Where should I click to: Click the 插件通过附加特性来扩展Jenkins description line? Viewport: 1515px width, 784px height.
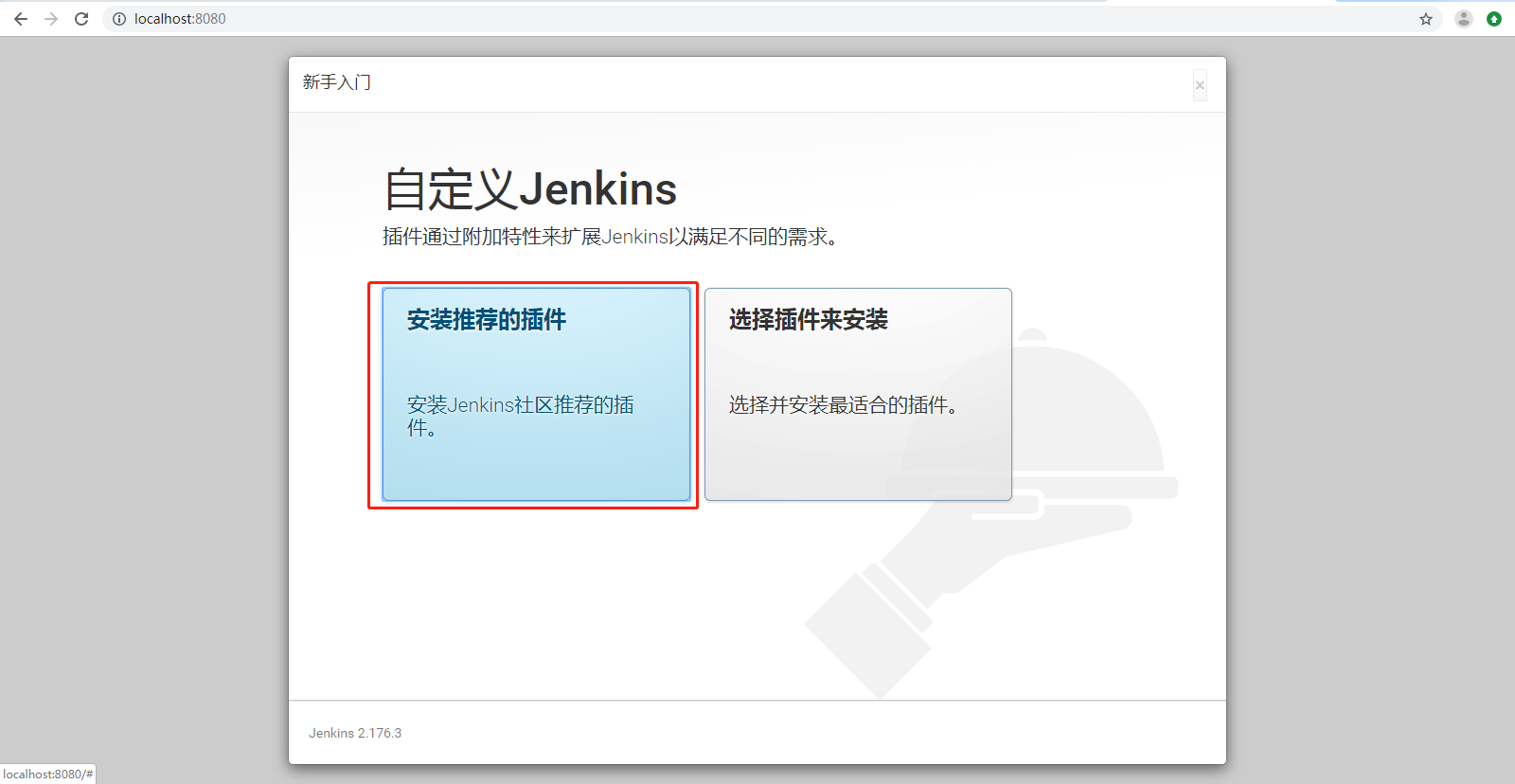611,237
